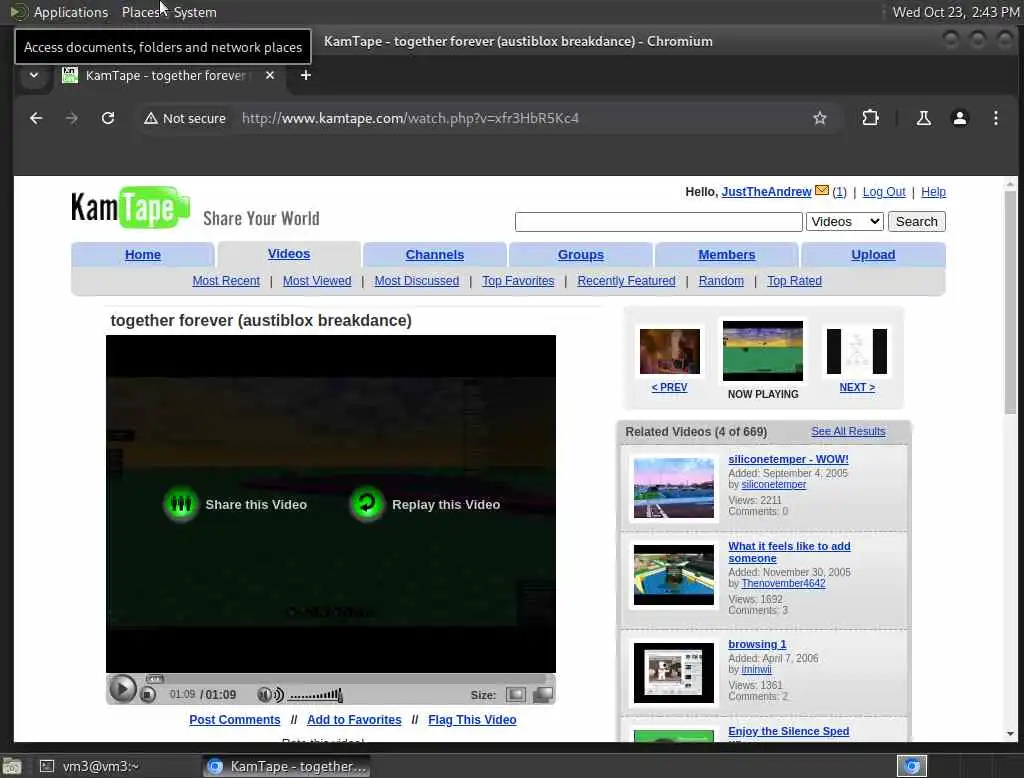Click the search text field
1024x778 pixels.
[658, 221]
